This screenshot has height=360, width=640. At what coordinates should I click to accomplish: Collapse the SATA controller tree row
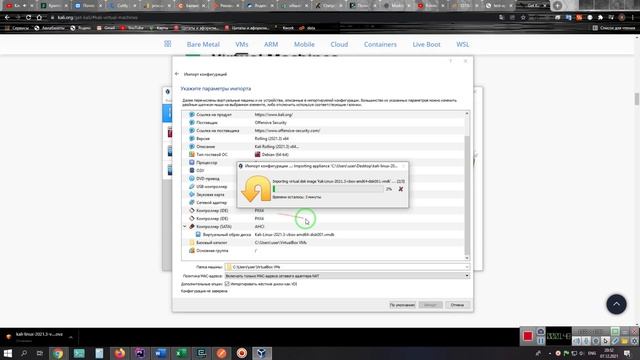pyautogui.click(x=184, y=227)
